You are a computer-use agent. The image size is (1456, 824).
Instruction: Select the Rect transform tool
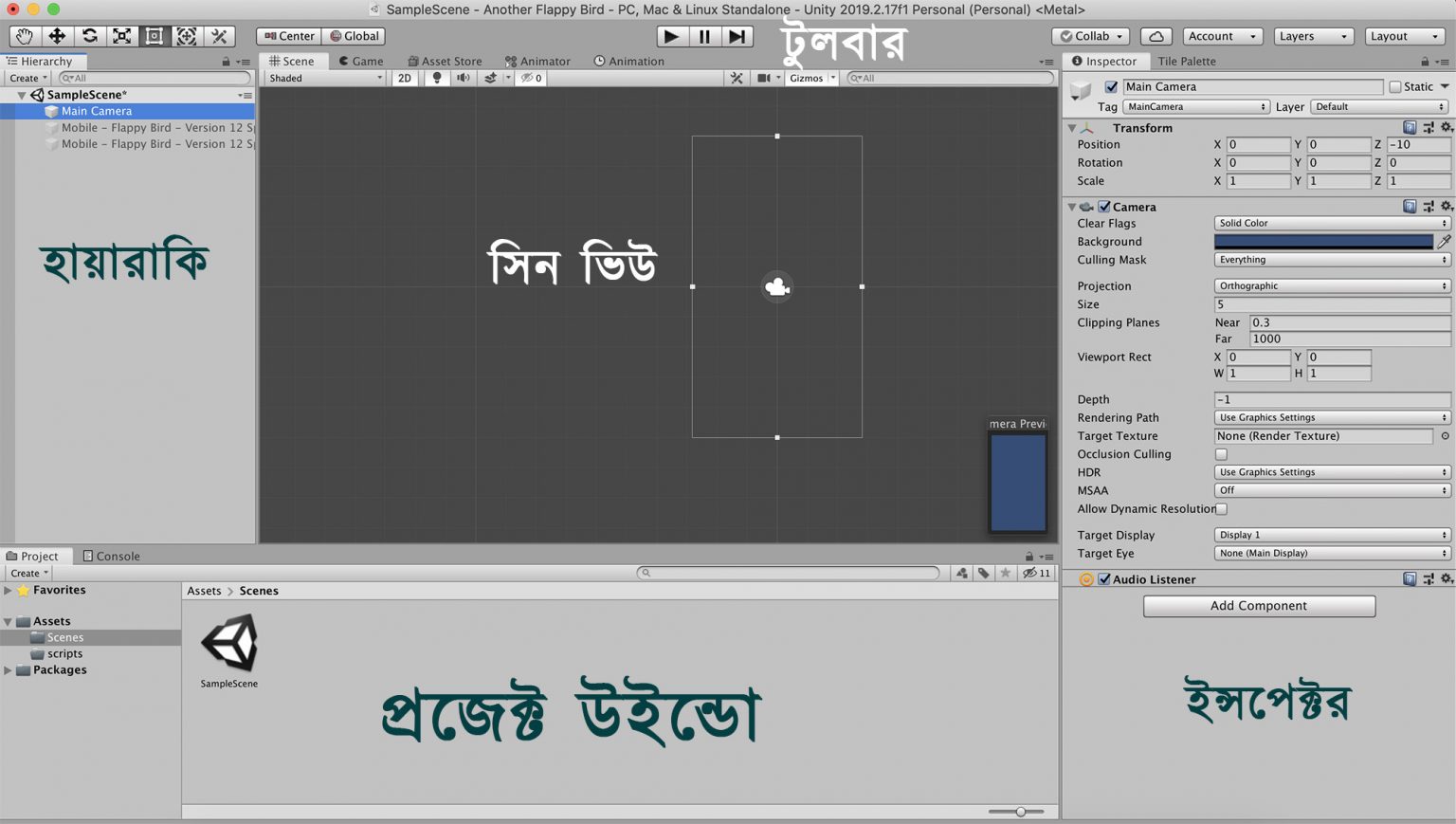(155, 36)
